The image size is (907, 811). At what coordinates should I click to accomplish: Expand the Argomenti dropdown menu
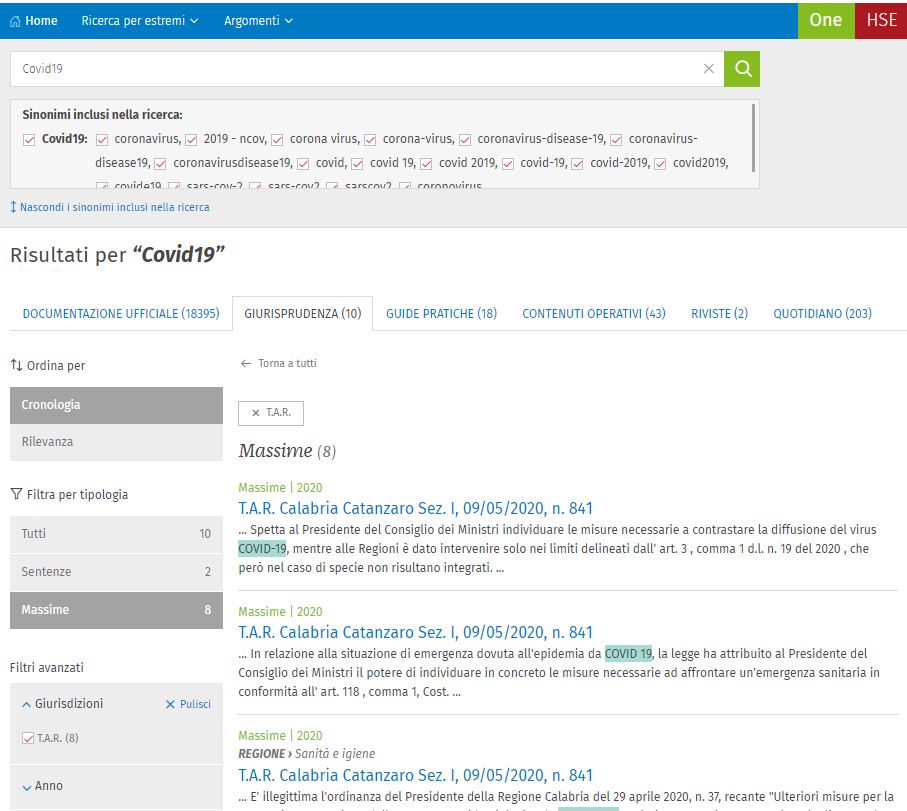(258, 21)
